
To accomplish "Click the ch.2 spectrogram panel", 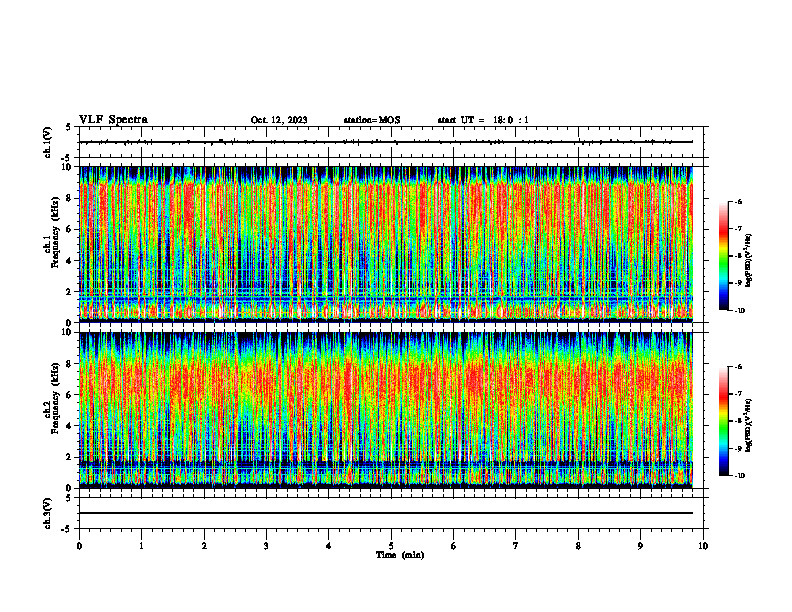I will [386, 410].
